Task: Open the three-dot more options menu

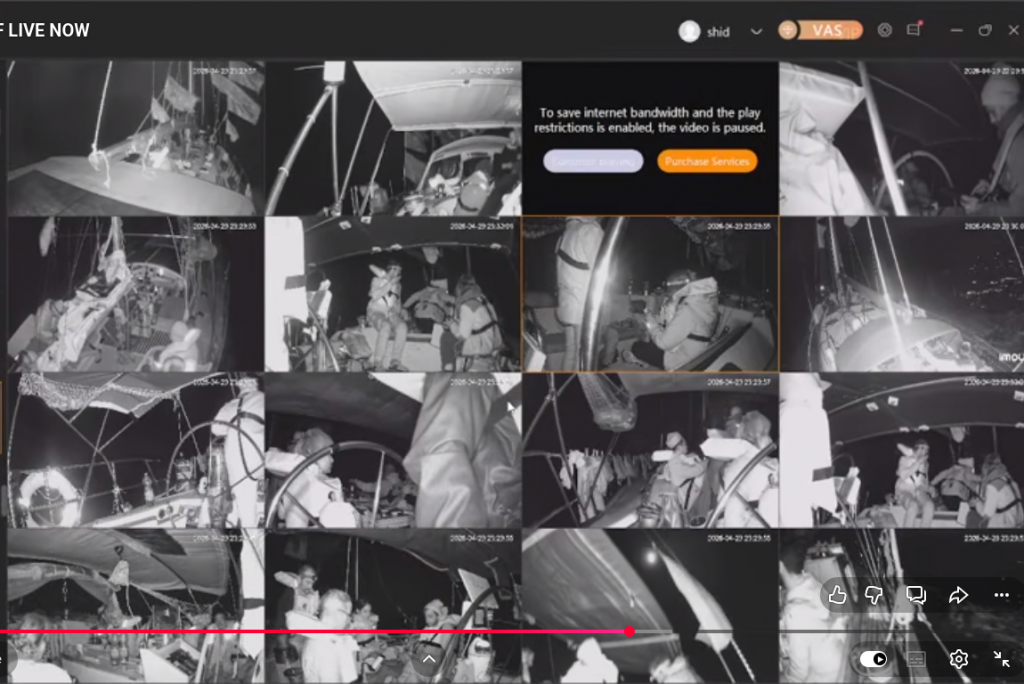Action: pyautogui.click(x=1001, y=595)
